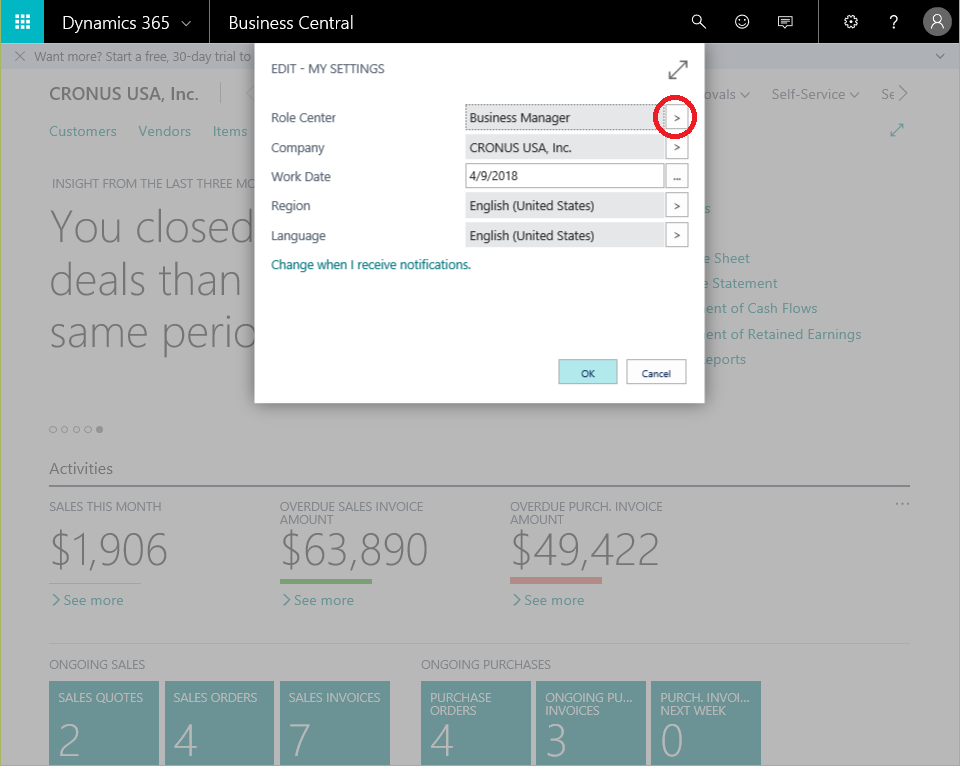Expand the notification bar chevron
The width and height of the screenshot is (960, 766).
[940, 56]
